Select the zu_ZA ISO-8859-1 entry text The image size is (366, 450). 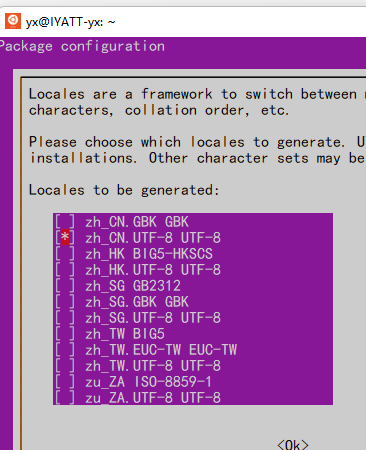(149, 382)
